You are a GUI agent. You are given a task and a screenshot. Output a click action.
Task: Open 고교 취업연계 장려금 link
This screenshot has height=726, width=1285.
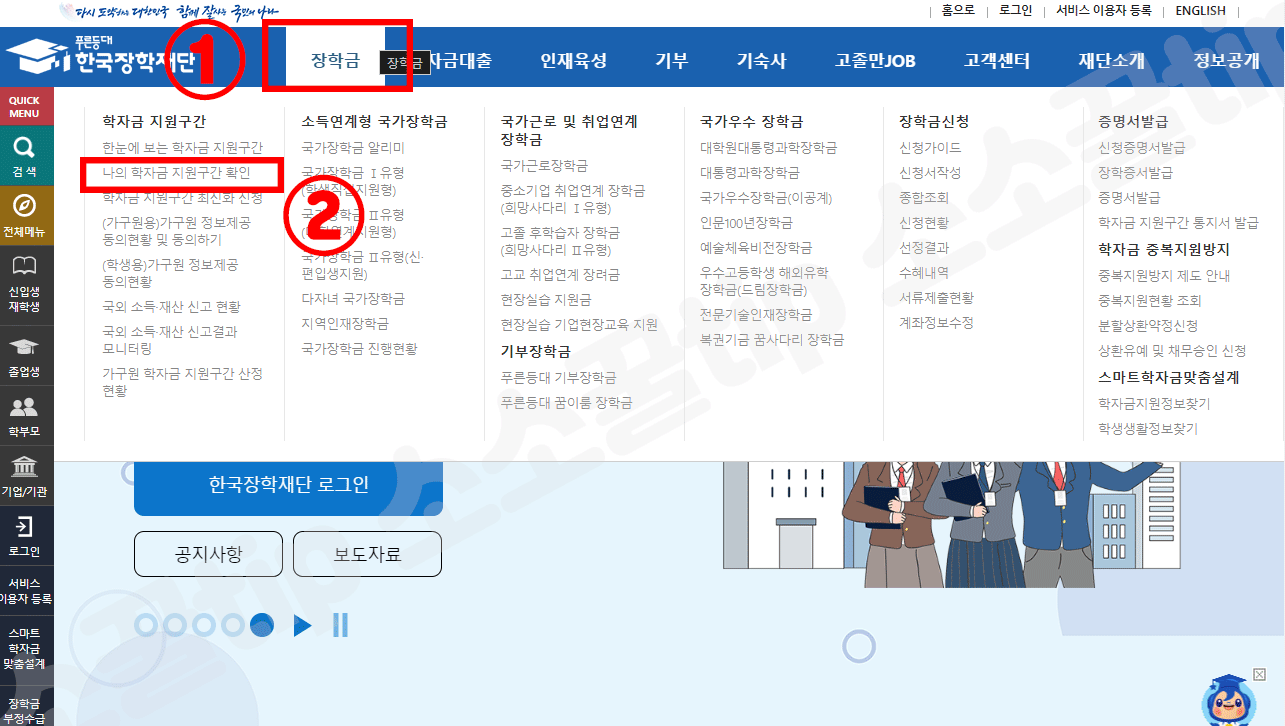(x=560, y=273)
